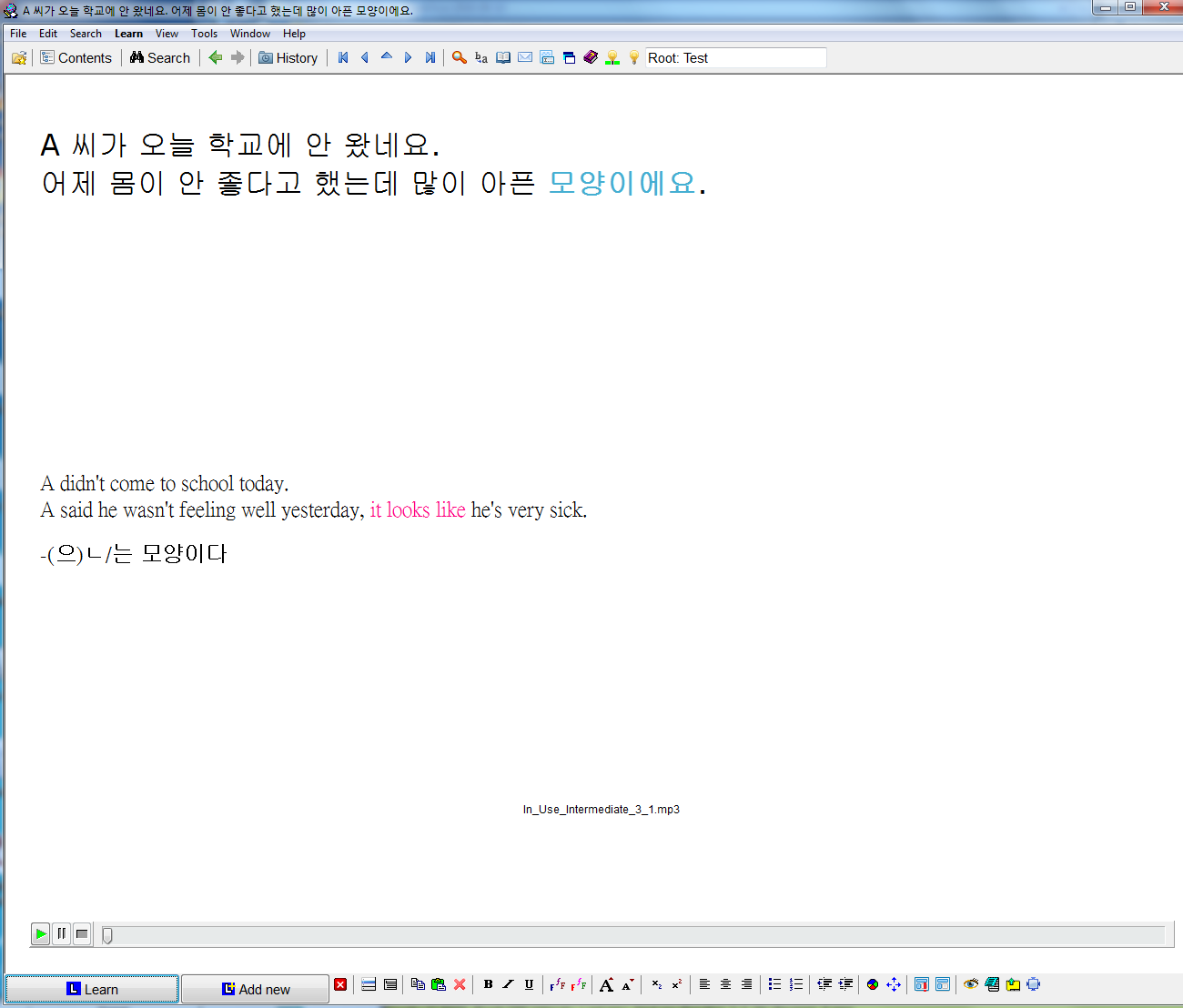The width and height of the screenshot is (1183, 1008).
Task: Click the light bulb with green bar icon
Action: pos(612,57)
